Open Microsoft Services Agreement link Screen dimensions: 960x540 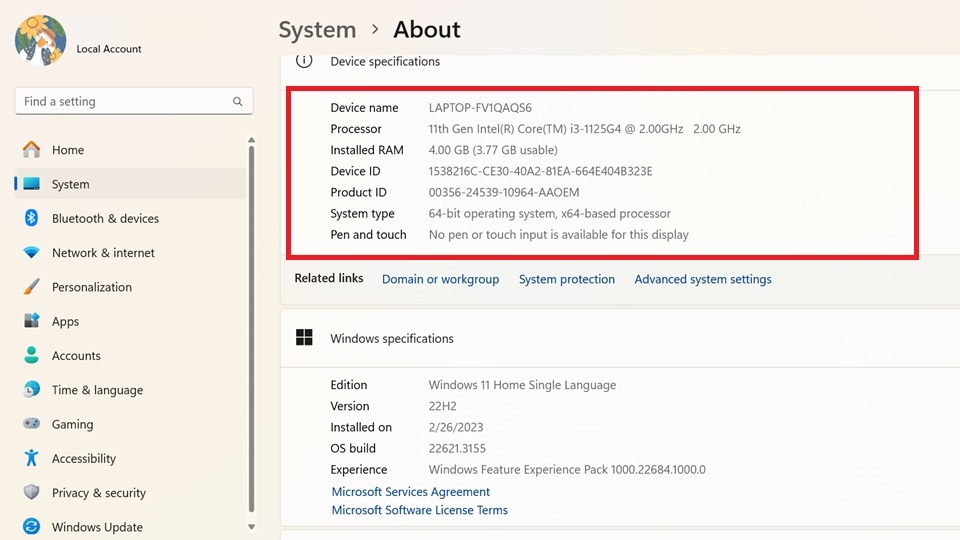click(x=410, y=492)
